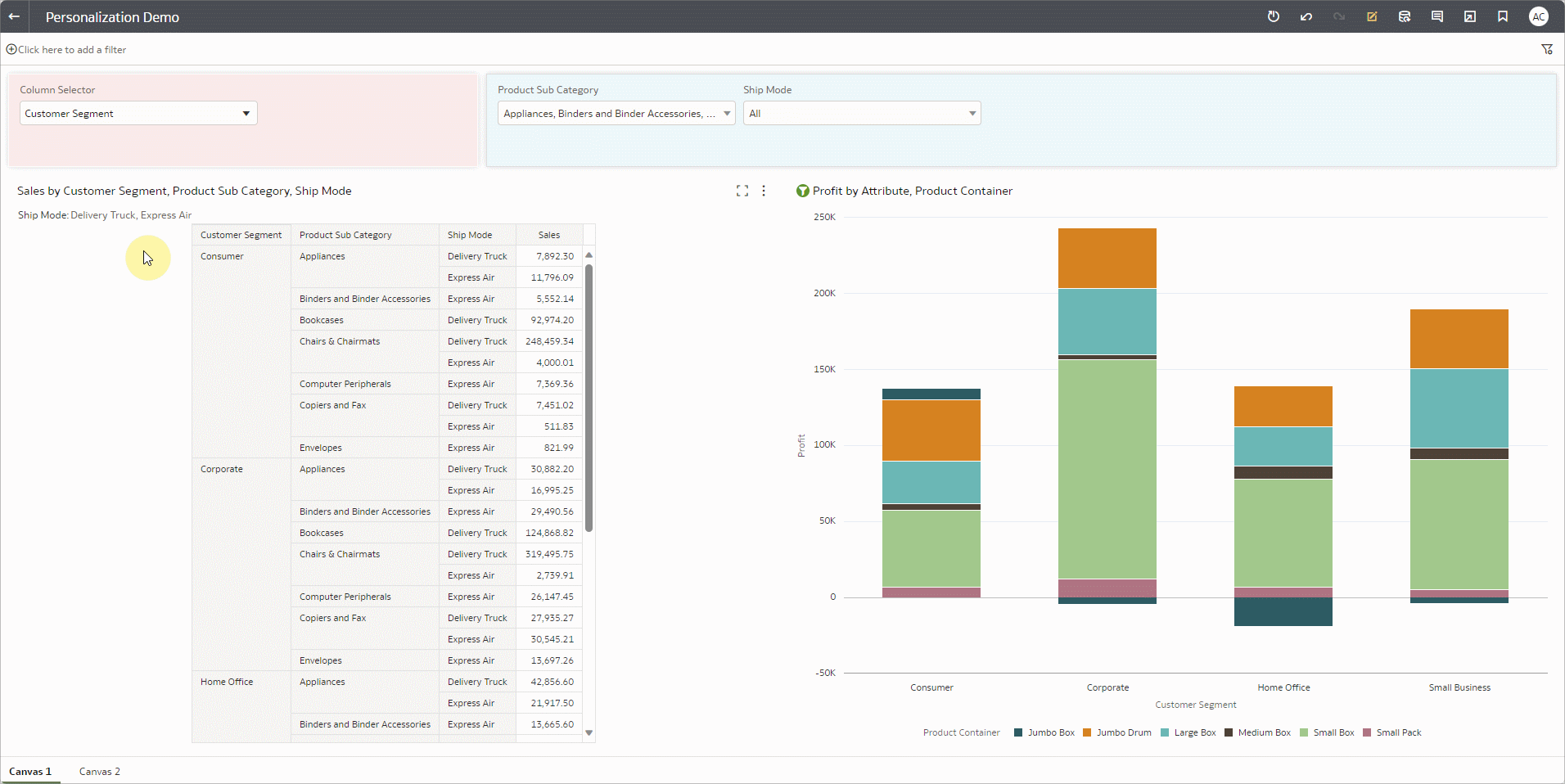Click the green filter badge on Profit chart
The image size is (1565, 784).
click(803, 191)
